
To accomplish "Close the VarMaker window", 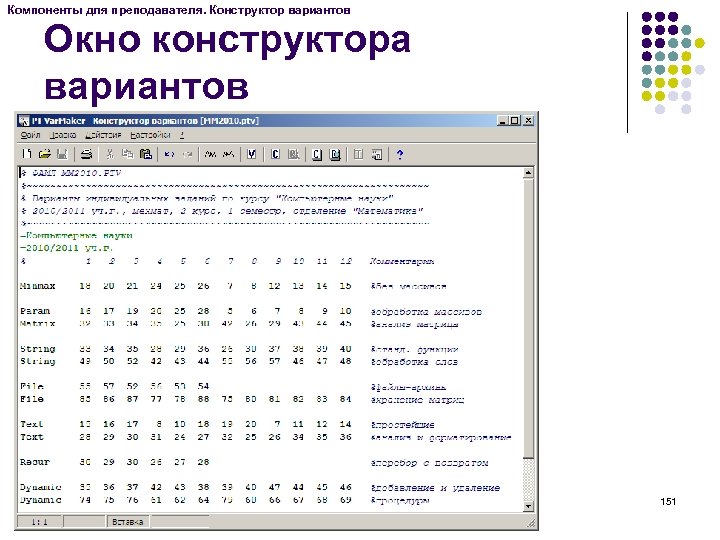I will tap(529, 120).
